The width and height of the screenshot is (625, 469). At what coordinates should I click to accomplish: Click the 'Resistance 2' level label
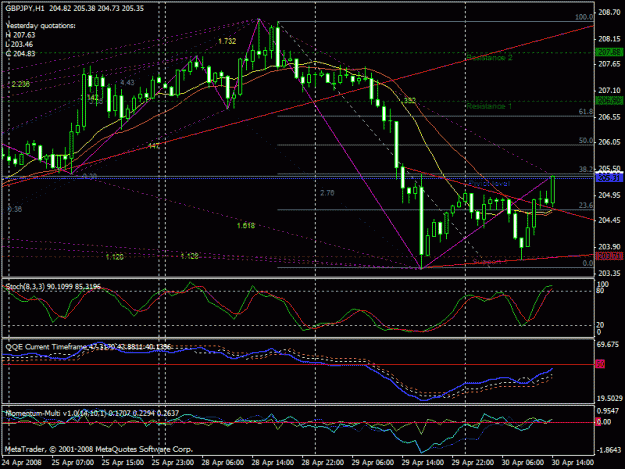click(489, 58)
